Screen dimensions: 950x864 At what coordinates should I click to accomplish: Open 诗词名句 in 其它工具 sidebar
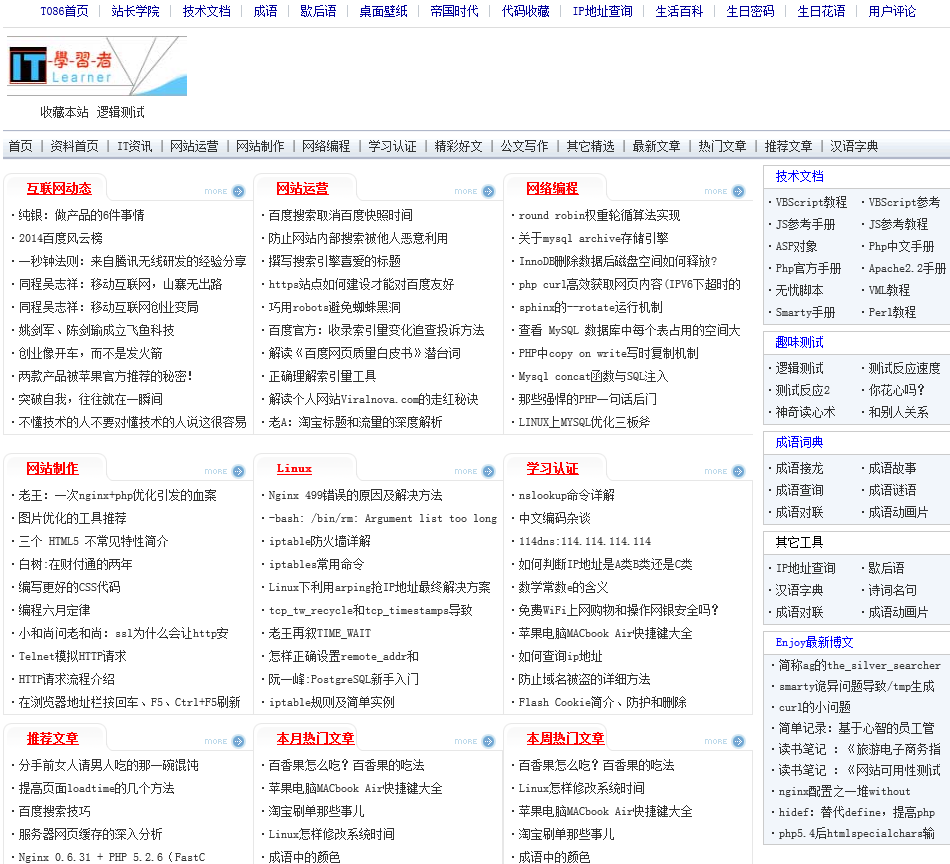(892, 590)
